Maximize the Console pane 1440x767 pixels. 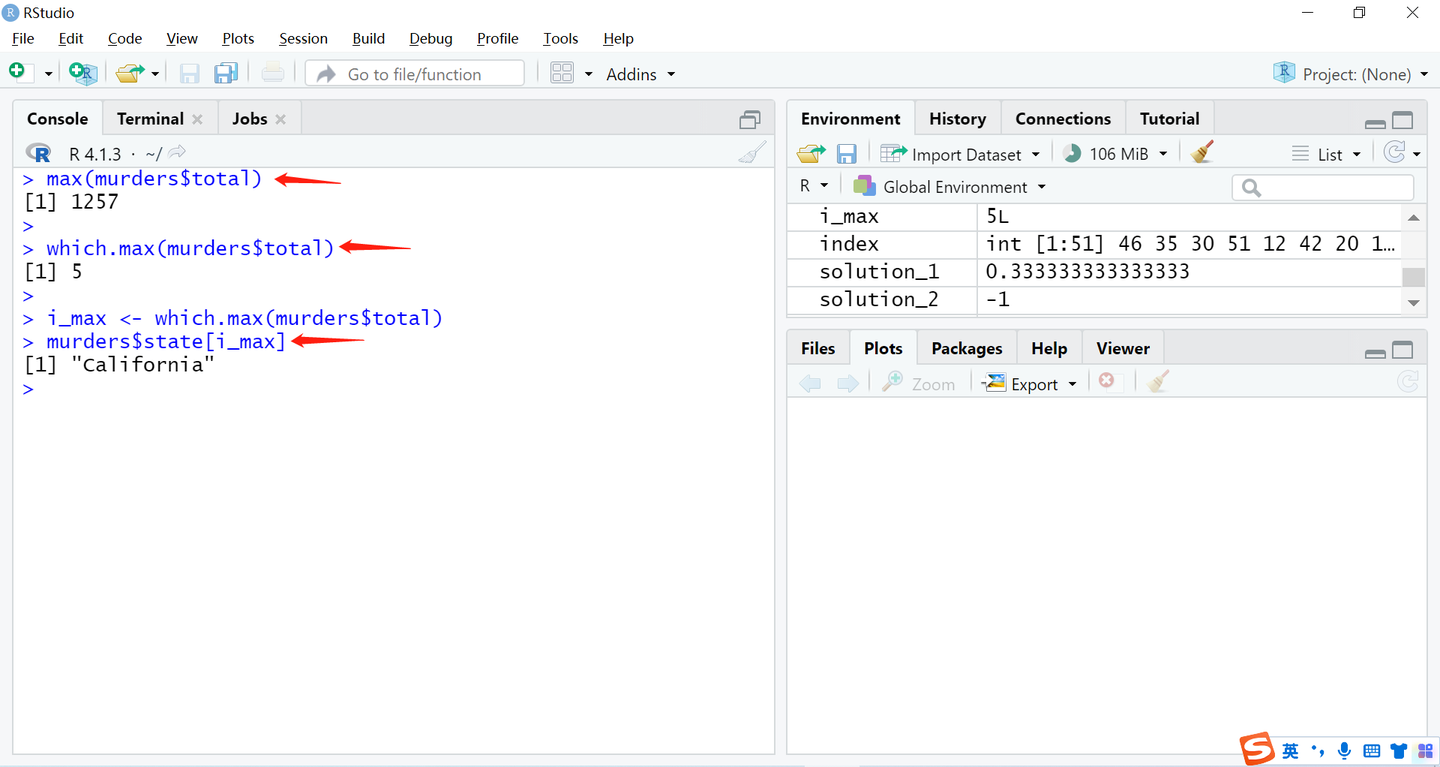[x=750, y=120]
